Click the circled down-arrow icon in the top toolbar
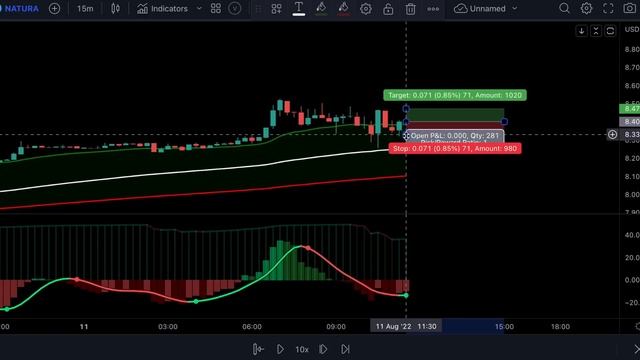Viewport: 640px width, 360px height. (235, 9)
